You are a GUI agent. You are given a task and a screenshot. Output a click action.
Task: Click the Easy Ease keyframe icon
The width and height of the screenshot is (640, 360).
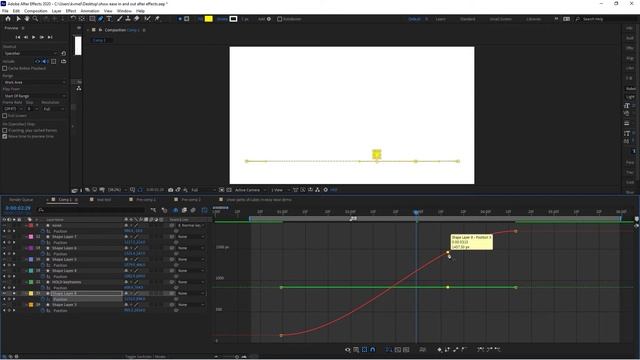[481, 349]
